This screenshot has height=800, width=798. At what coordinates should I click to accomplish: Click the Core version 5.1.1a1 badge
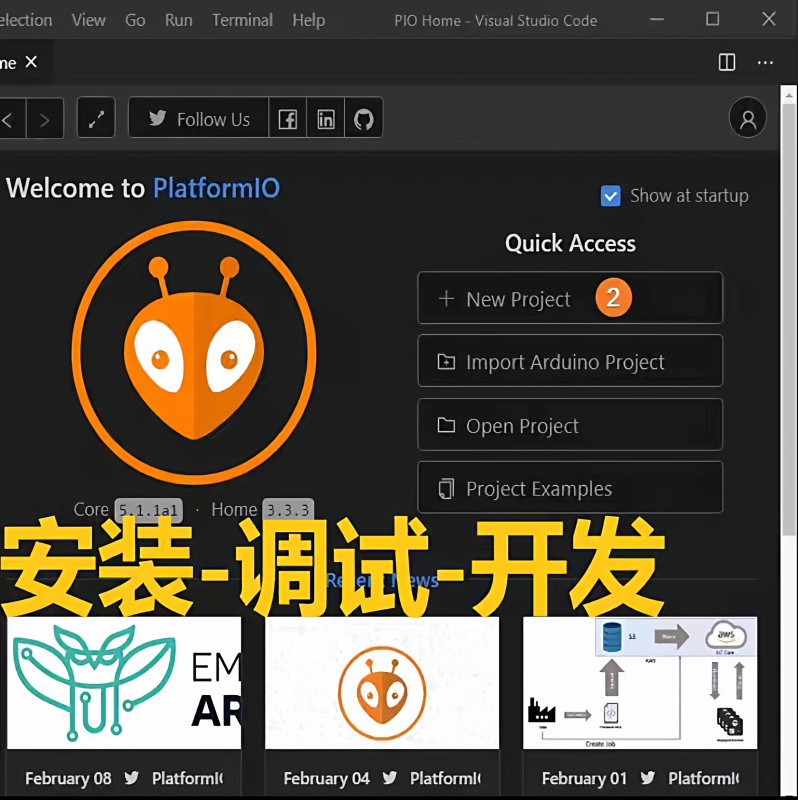(148, 510)
